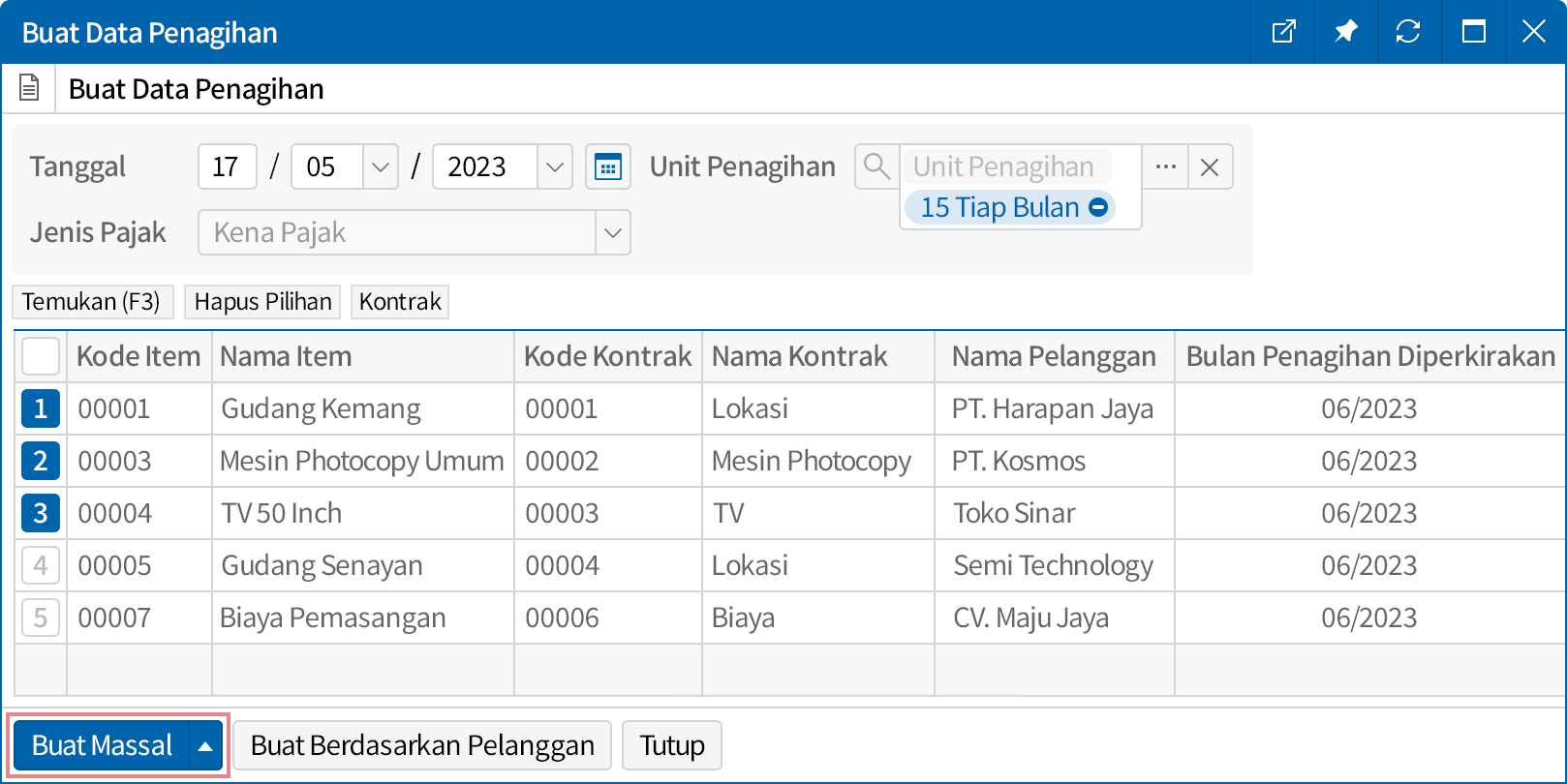The image size is (1567, 784).
Task: Open the Jenis Pajak dropdown
Action: pos(612,232)
